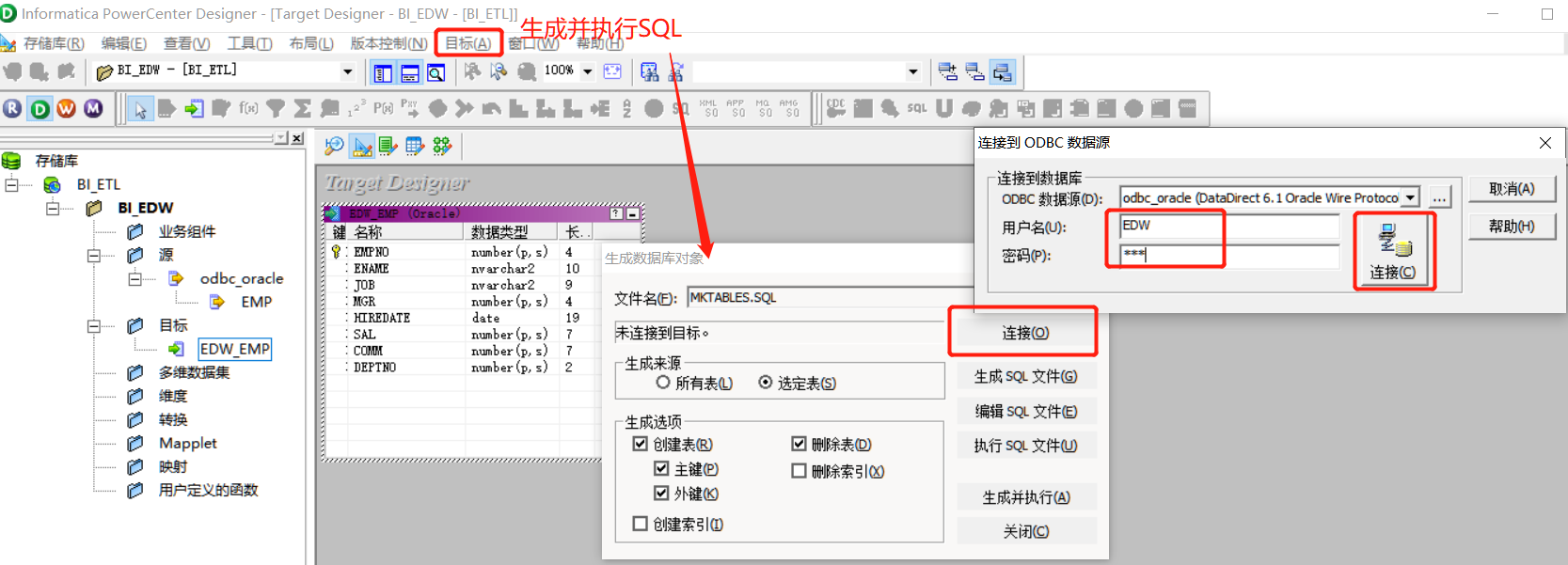Toggle the output window view icon
Image resolution: width=1568 pixels, height=565 pixels.
point(410,72)
